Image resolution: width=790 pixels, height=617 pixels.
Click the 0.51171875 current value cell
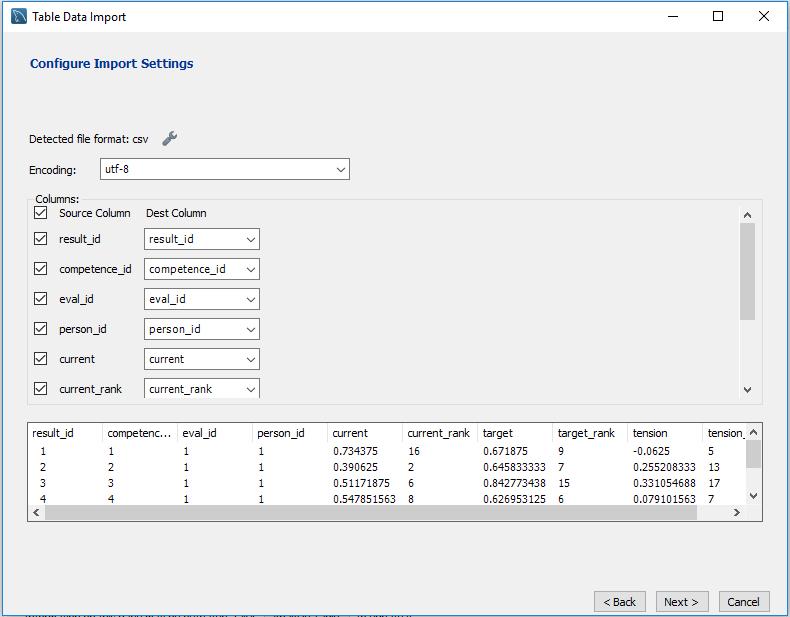[x=361, y=484]
